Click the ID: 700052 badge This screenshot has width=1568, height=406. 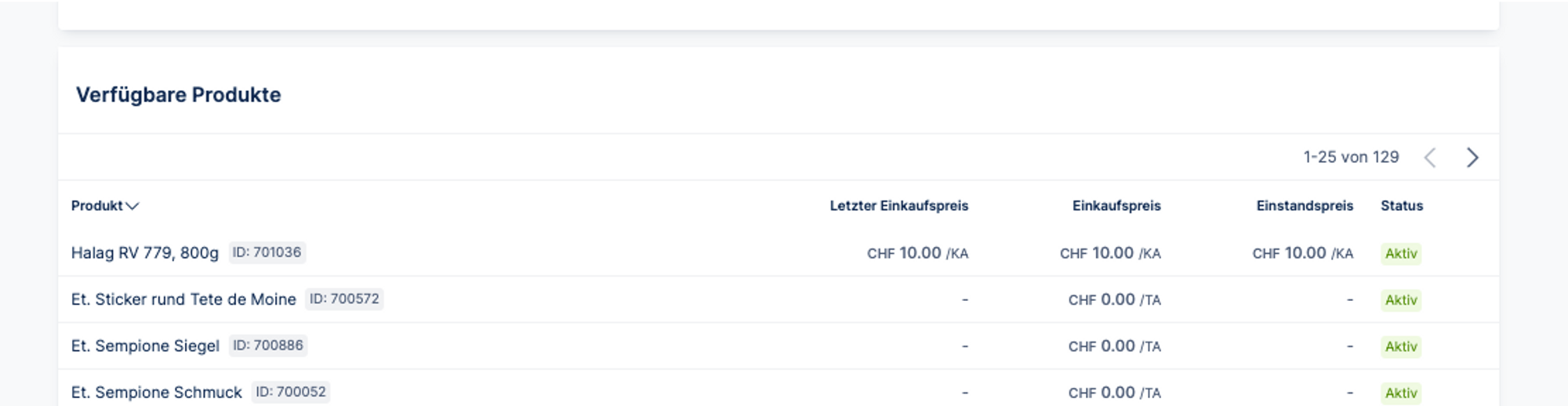pos(291,392)
